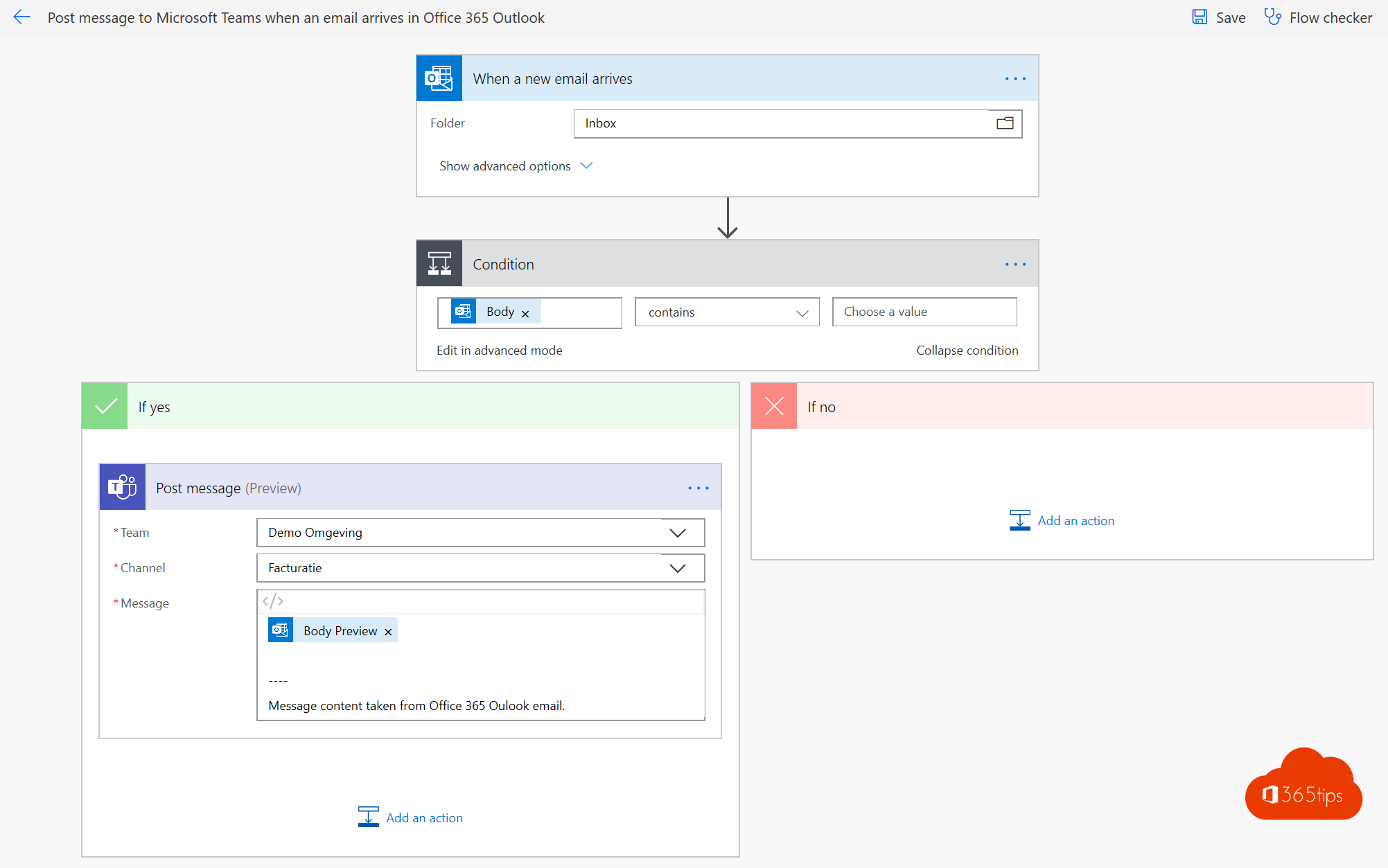1388x868 pixels.
Task: Click Edit in advanced mode link
Action: [x=499, y=351]
